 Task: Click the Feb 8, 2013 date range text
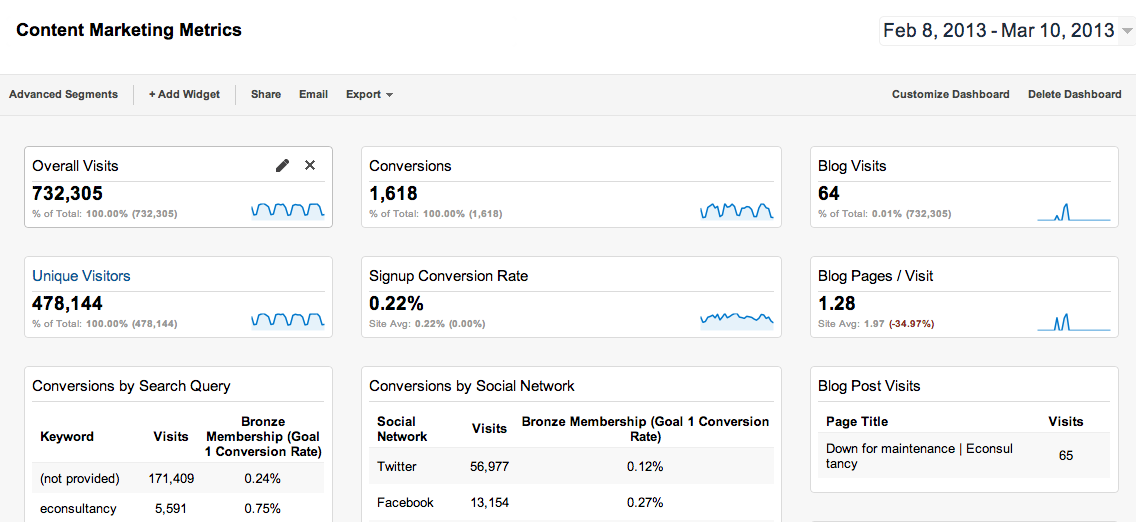coord(933,30)
